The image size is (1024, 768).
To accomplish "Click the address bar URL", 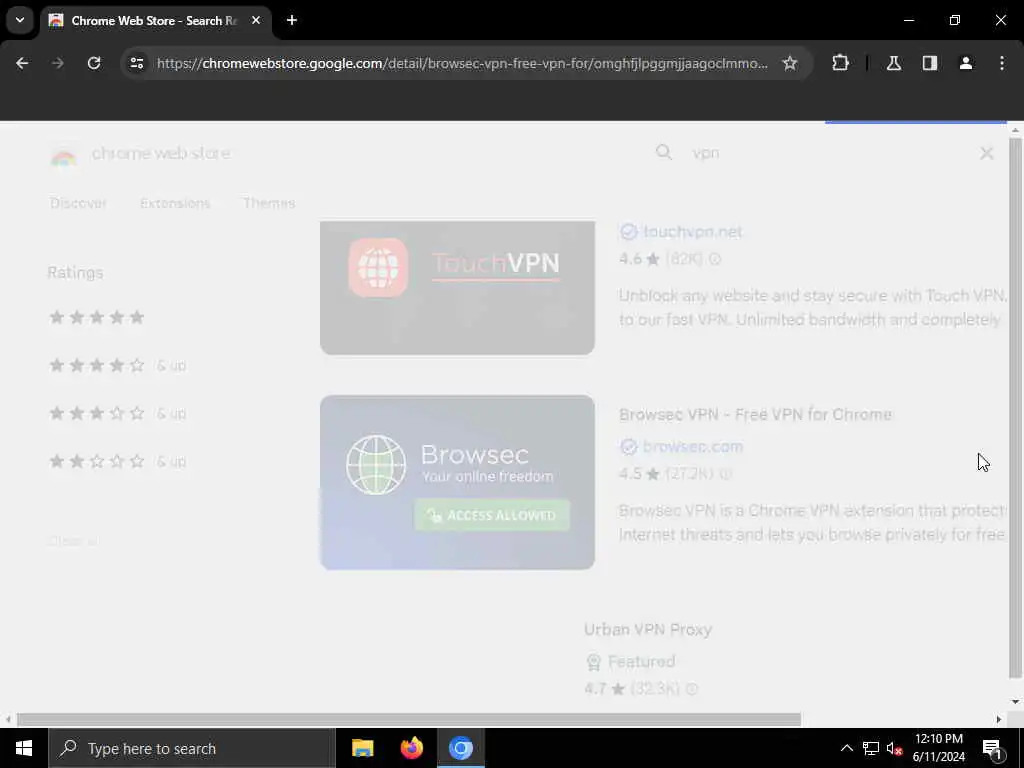I will click(462, 63).
